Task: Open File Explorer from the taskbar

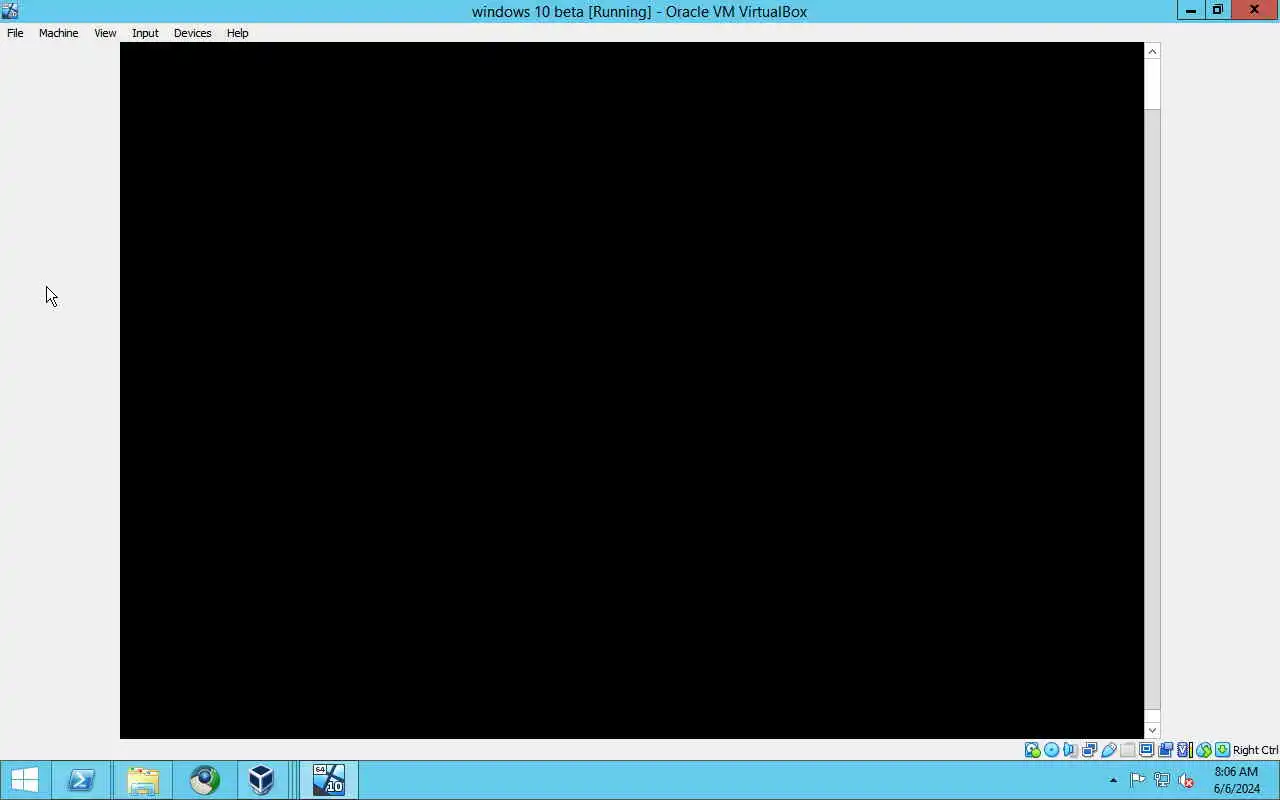Action: [143, 780]
